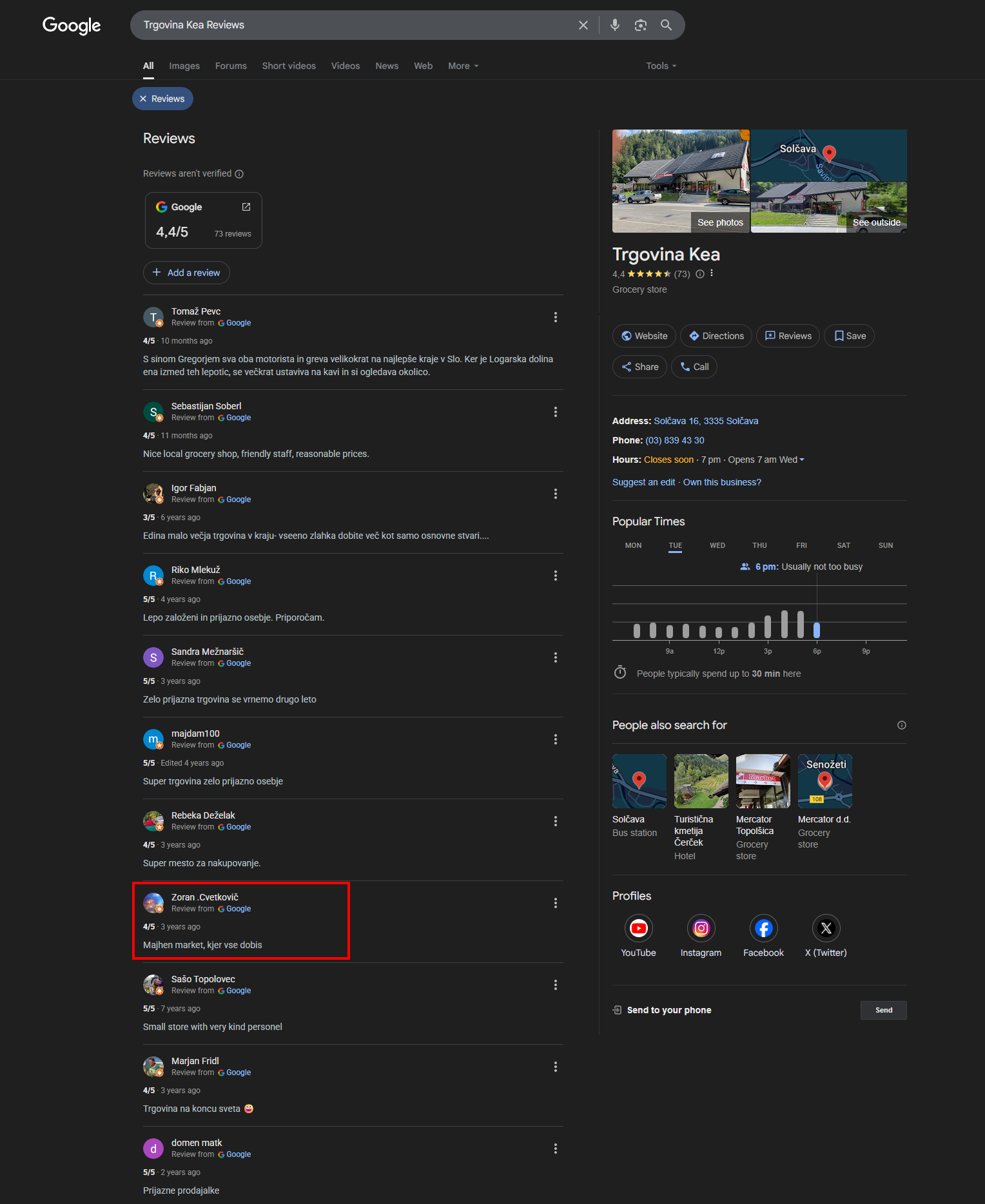
Task: Click Suggest an edit link
Action: pos(644,482)
